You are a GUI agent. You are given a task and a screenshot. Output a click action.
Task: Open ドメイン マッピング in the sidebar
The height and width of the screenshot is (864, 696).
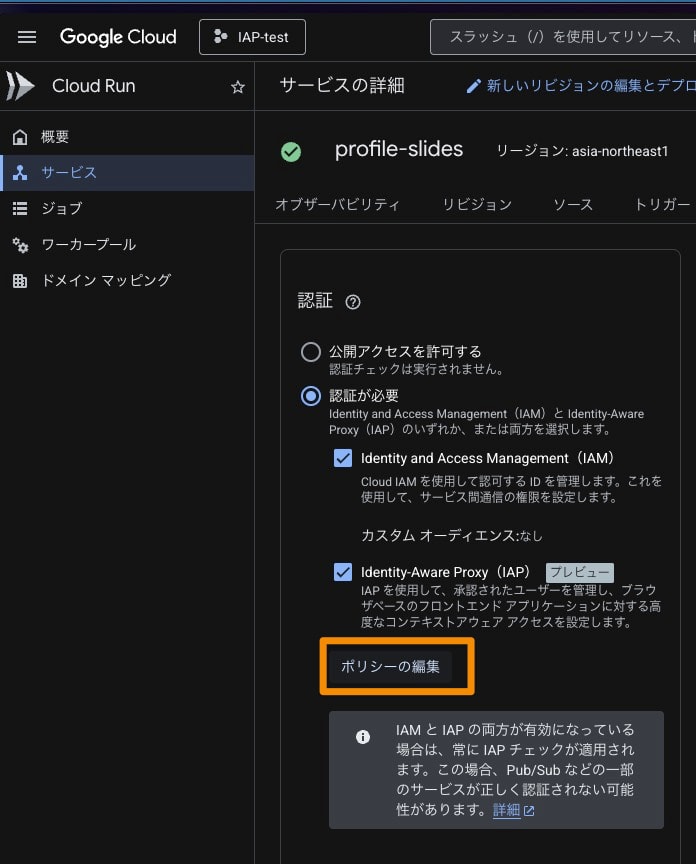tap(127, 280)
